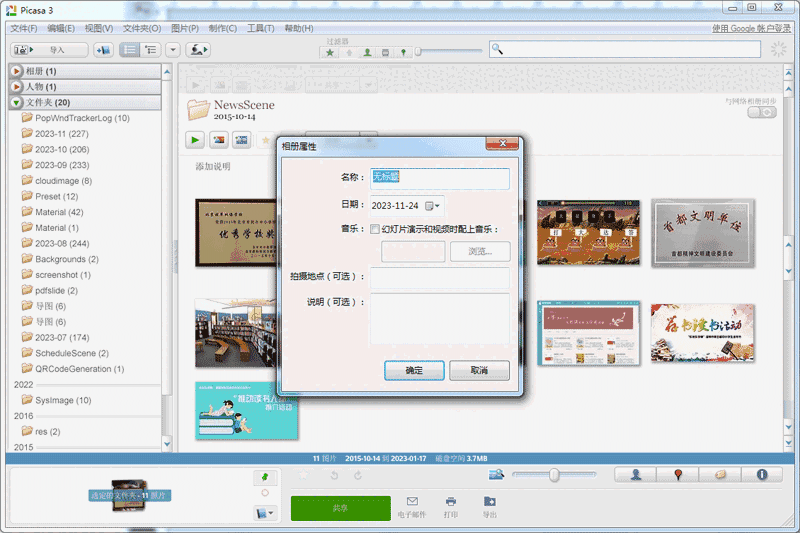Click the magnifier in search box
This screenshot has width=800, height=533.
497,49
